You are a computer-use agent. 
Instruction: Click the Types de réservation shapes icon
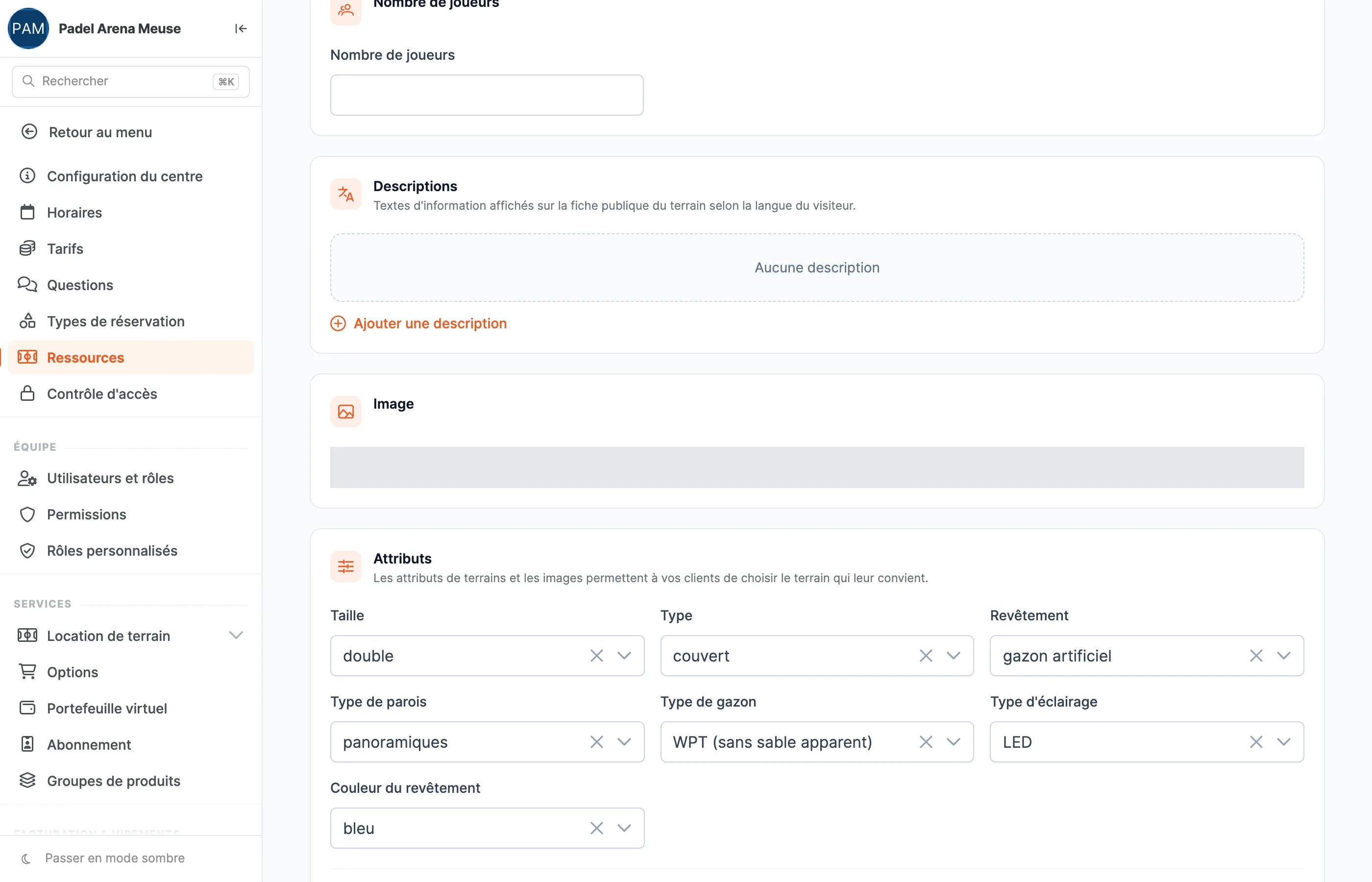click(x=27, y=321)
